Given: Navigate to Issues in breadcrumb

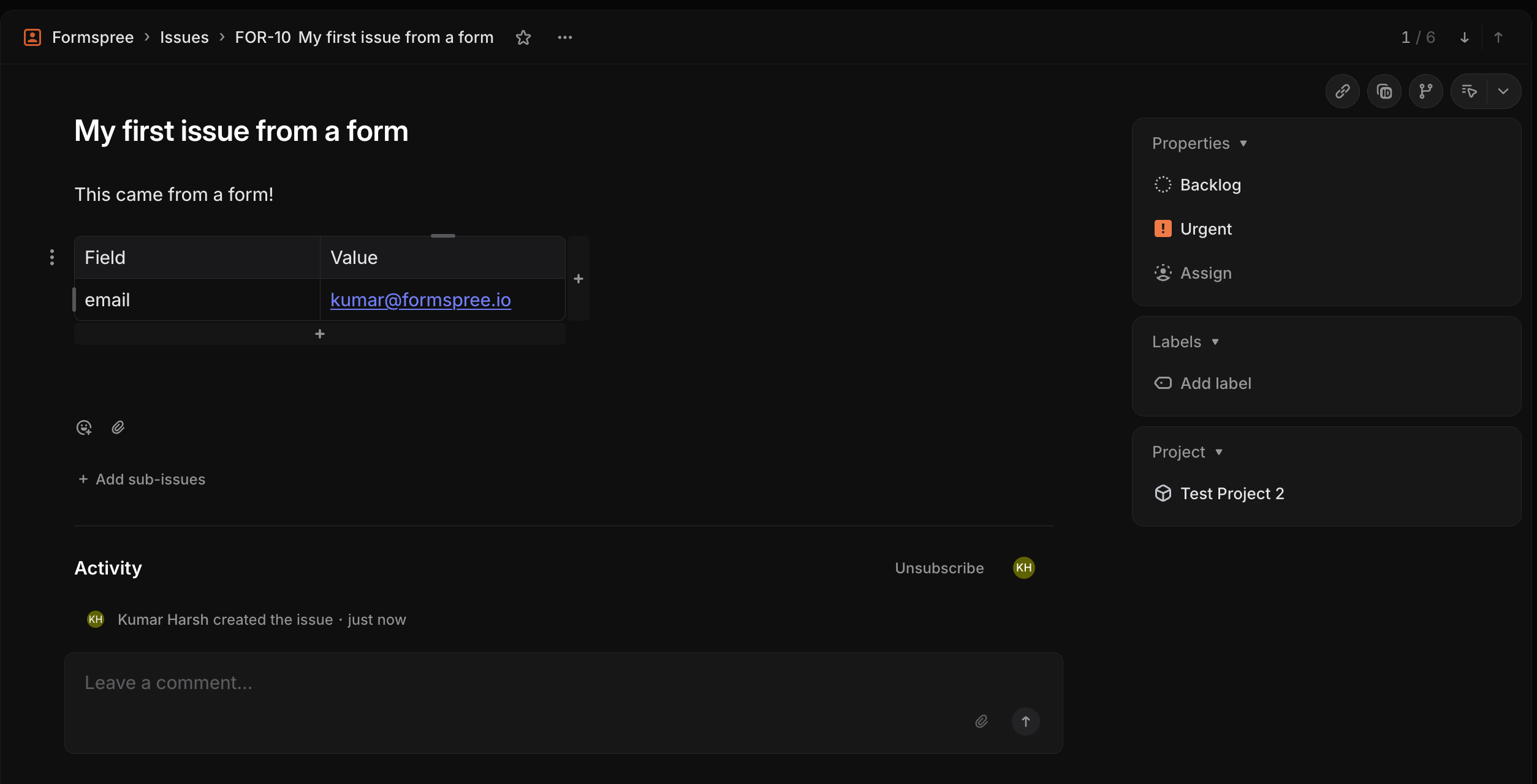Looking at the screenshot, I should 184,37.
